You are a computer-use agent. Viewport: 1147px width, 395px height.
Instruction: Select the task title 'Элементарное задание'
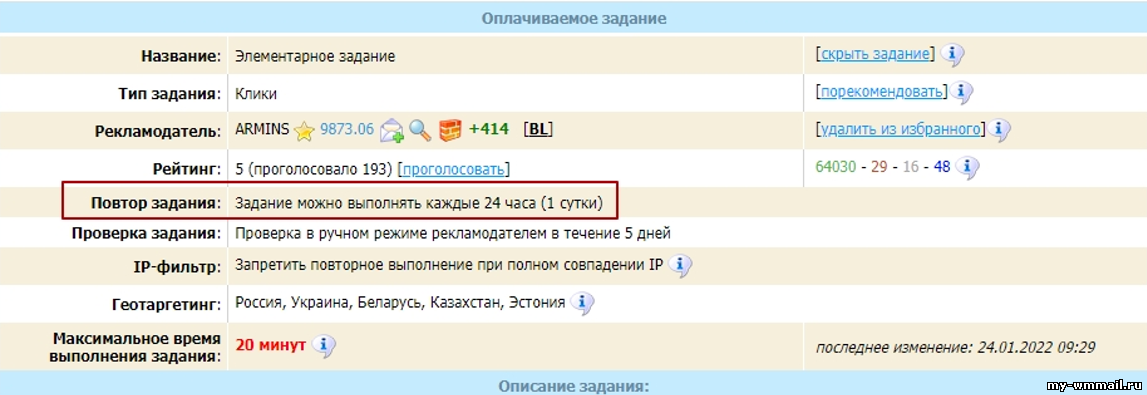point(315,56)
